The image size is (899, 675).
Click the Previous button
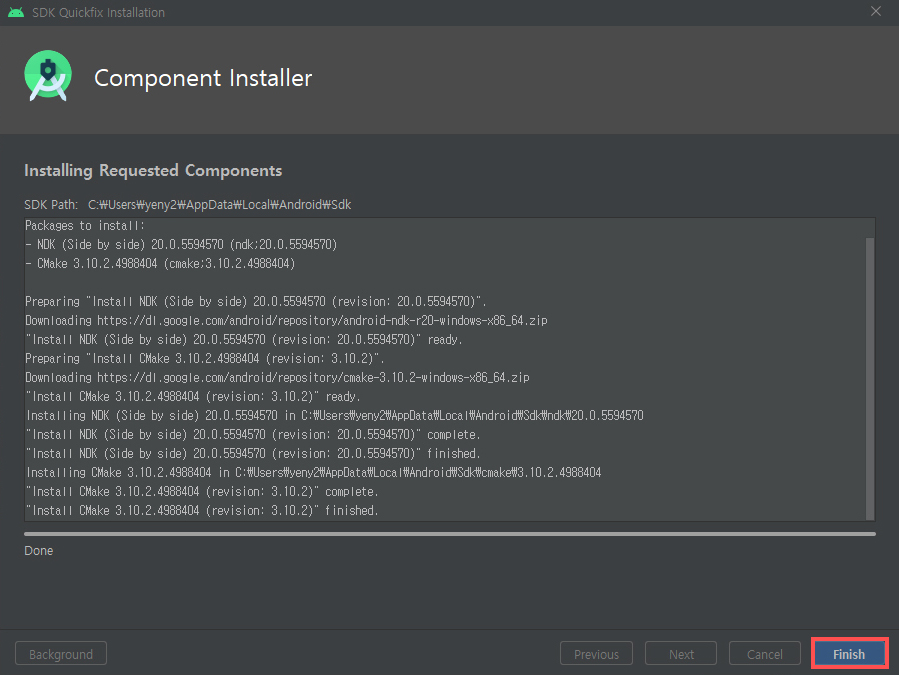tap(596, 654)
